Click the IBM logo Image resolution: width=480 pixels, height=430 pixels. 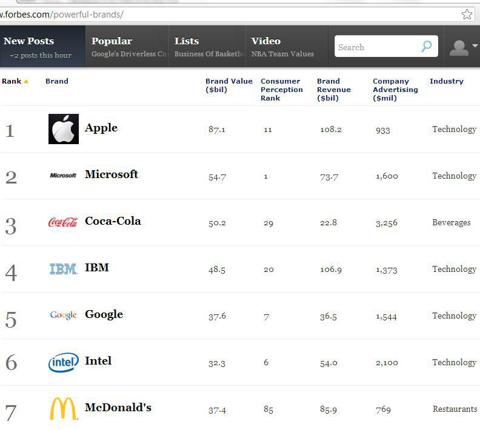coord(63,269)
